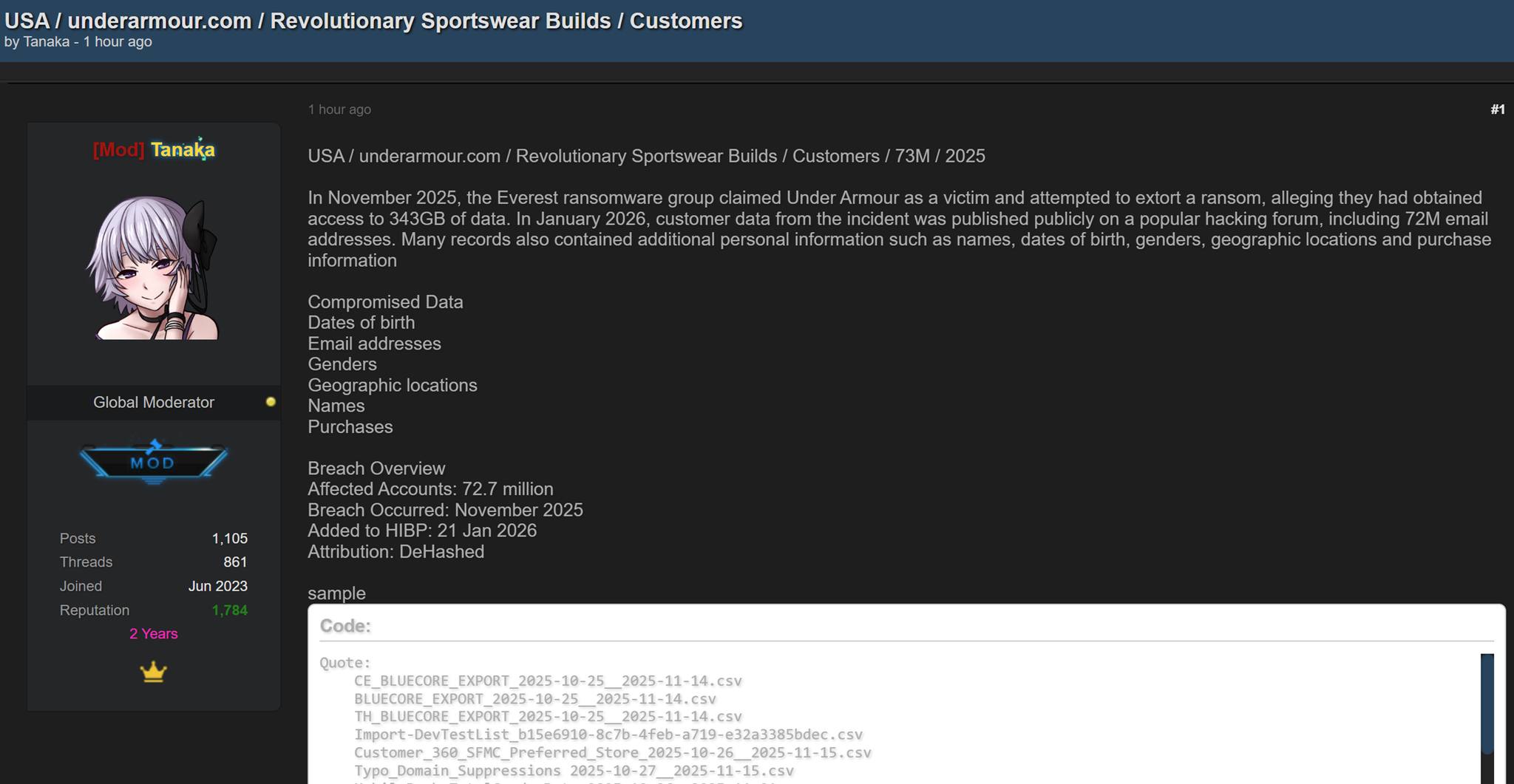
Task: Click the "sample" label above the code box
Action: pos(336,593)
